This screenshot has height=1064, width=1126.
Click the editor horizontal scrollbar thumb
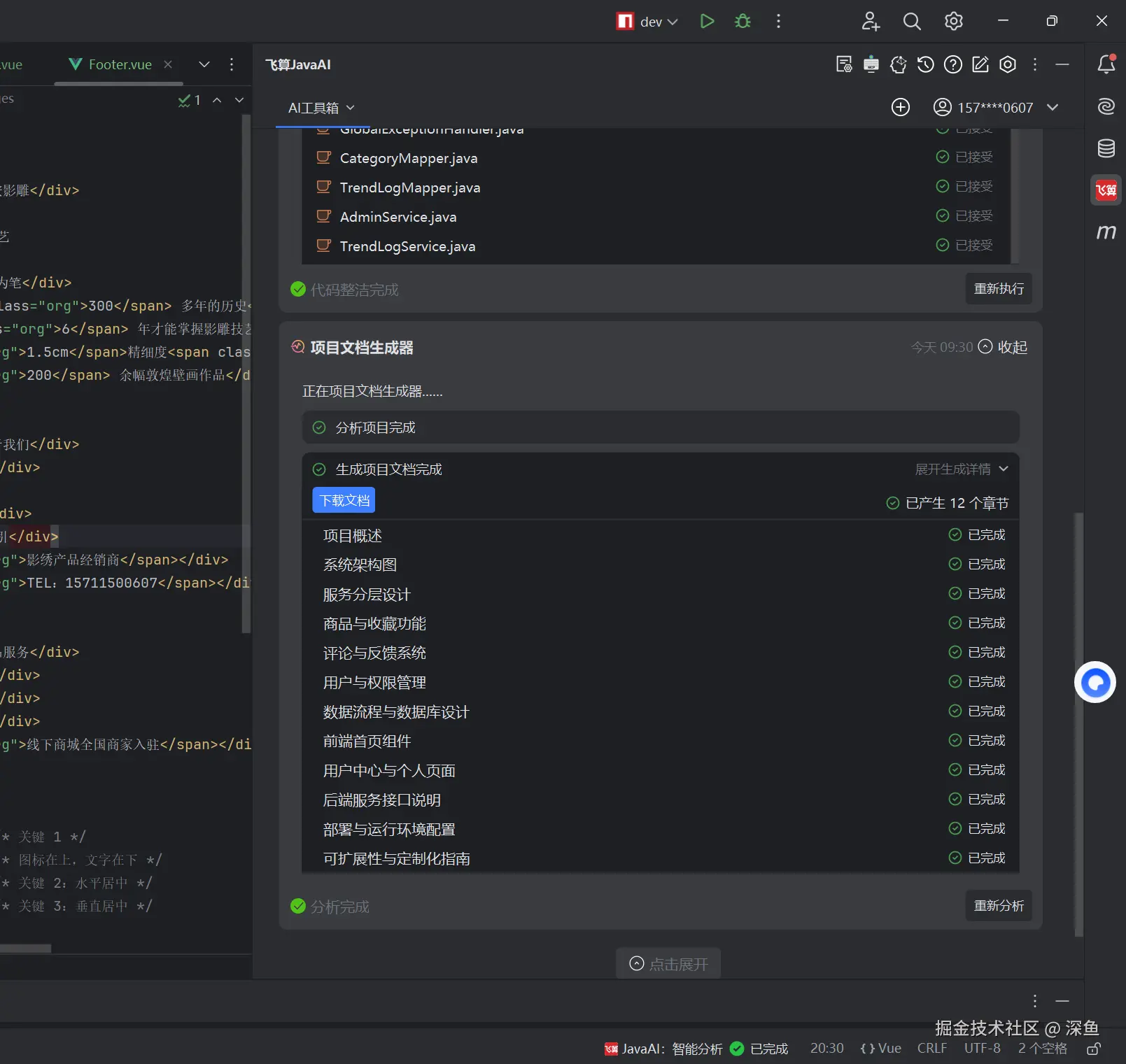click(26, 949)
